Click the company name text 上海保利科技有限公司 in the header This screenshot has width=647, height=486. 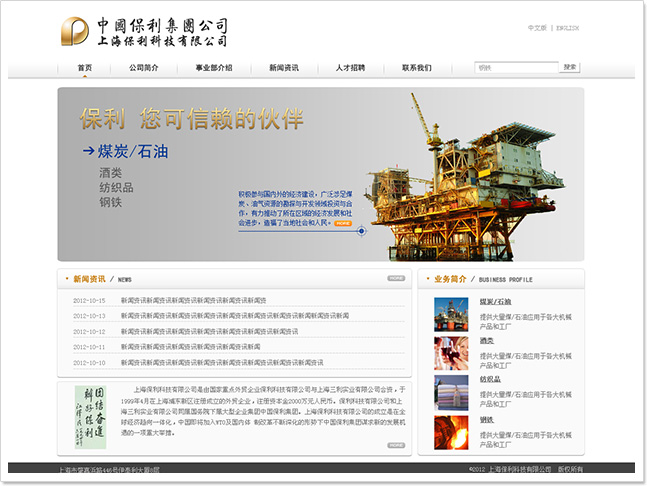pos(162,41)
